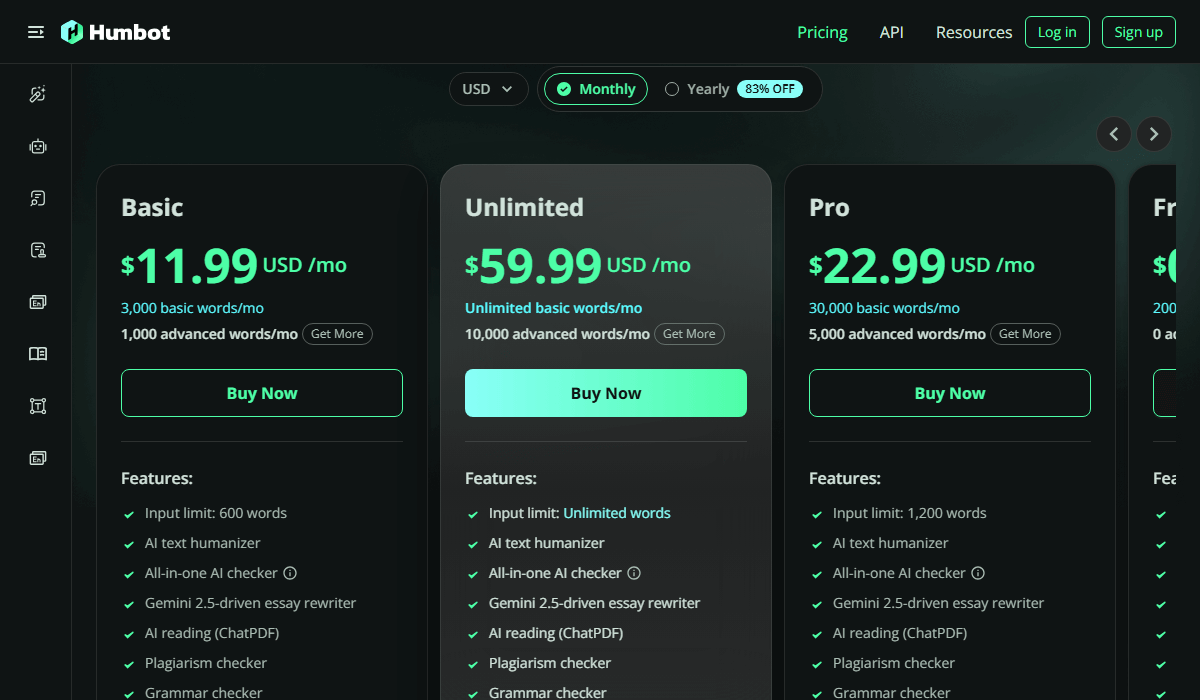Viewport: 1200px width, 700px height.
Task: Open the bottom 'En' sidebar icon
Action: pos(38,458)
